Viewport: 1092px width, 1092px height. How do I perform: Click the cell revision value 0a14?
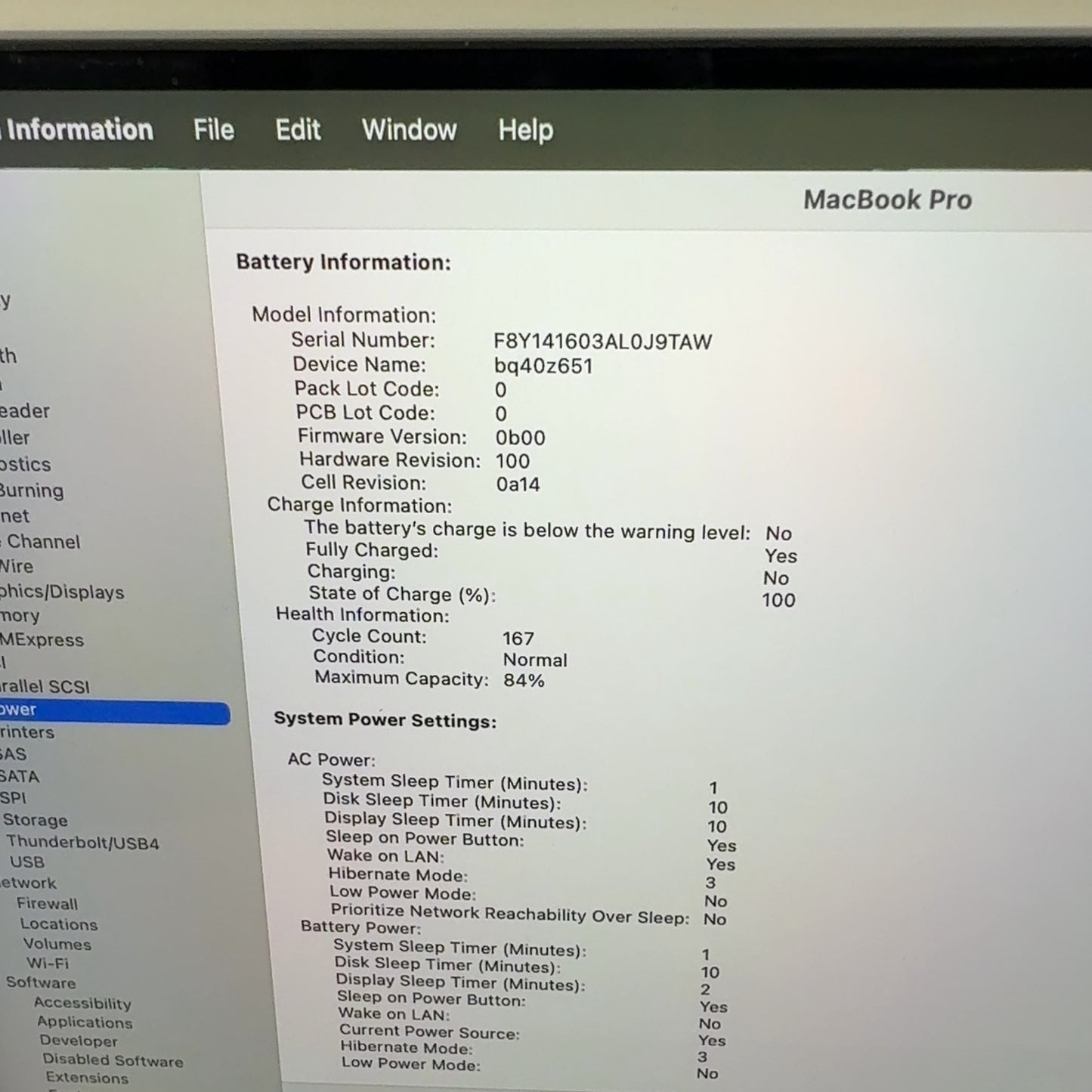[518, 484]
